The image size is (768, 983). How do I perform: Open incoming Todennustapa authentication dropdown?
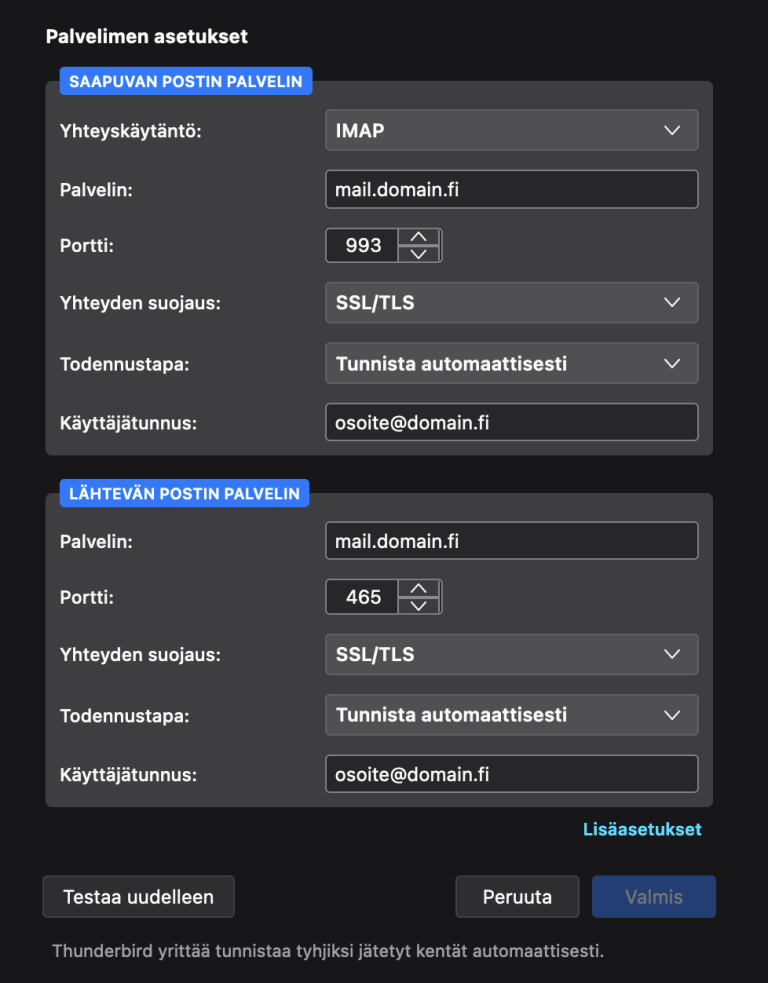[x=512, y=364]
